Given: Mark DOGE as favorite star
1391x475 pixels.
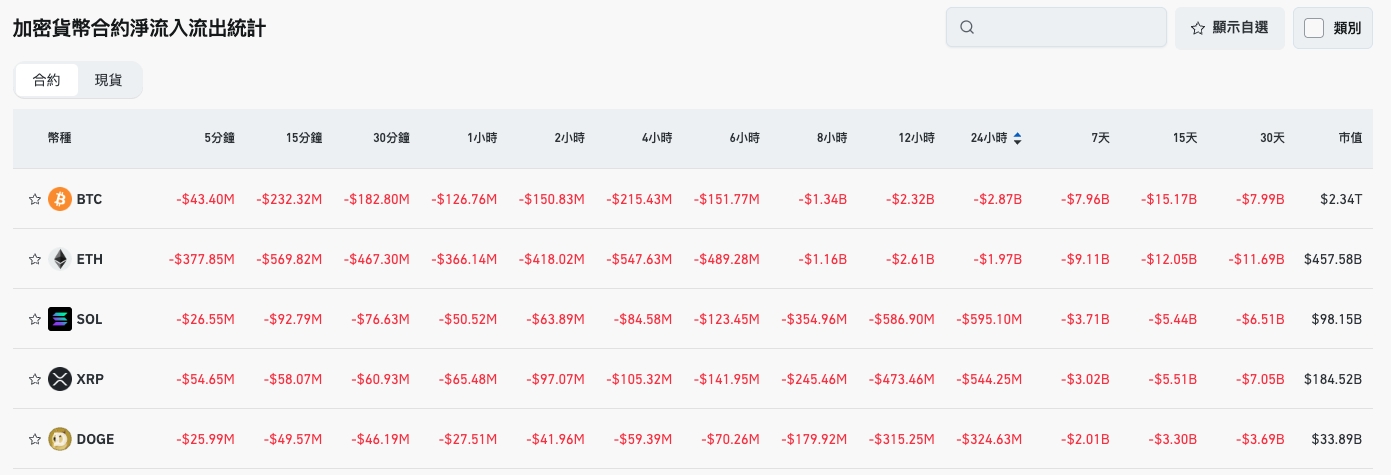Looking at the screenshot, I should [34, 438].
